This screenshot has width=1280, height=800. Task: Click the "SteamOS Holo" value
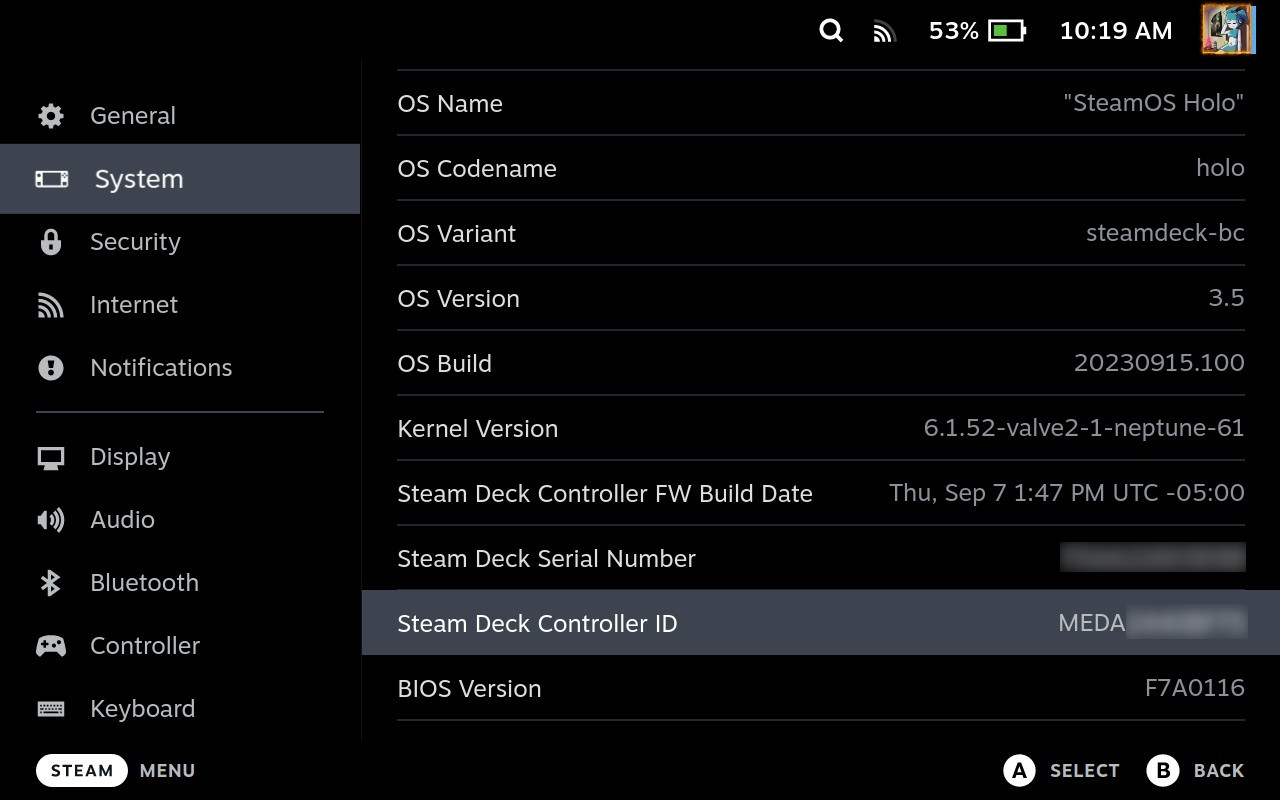pyautogui.click(x=1154, y=103)
